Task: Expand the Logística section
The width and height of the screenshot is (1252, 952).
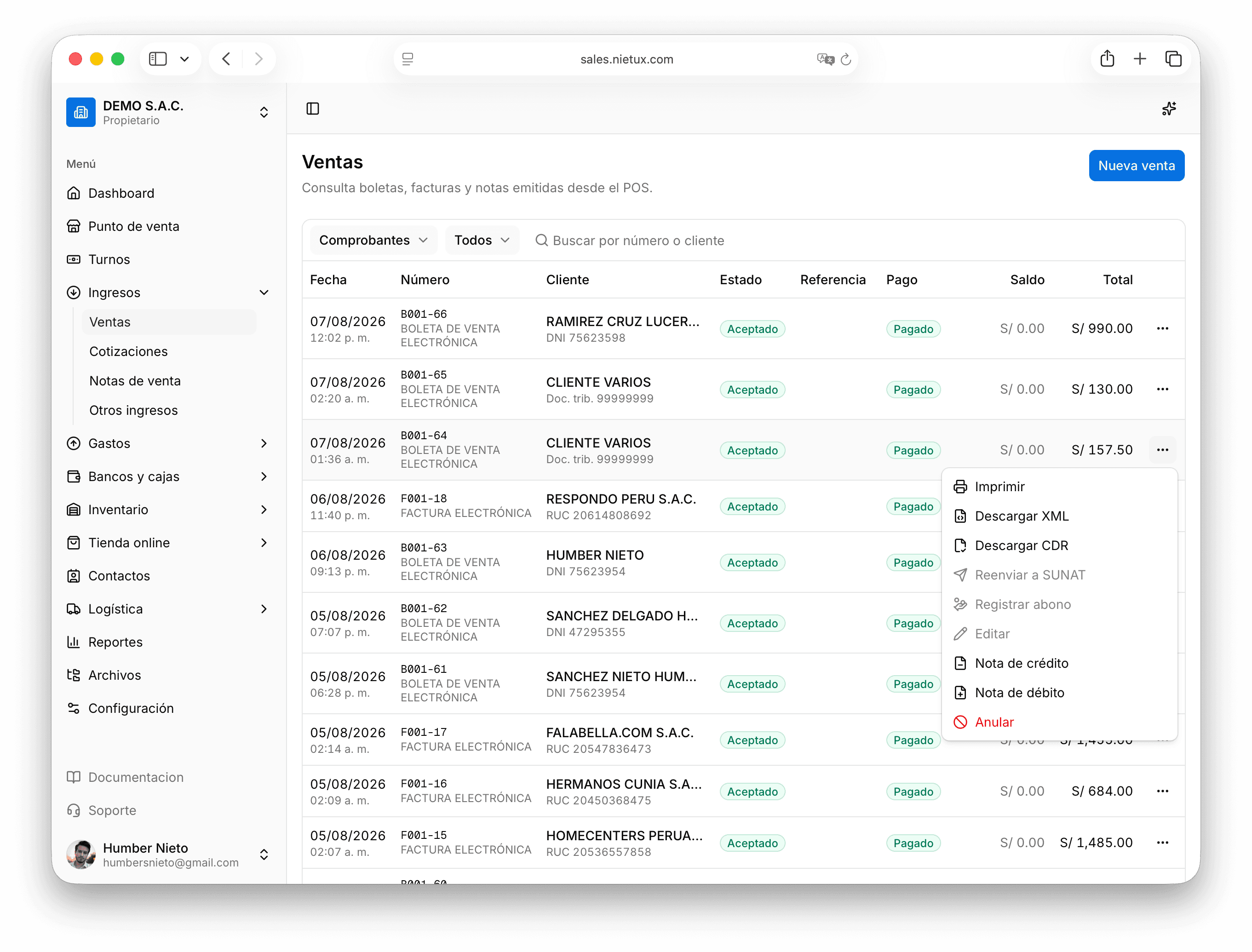Action: (264, 609)
